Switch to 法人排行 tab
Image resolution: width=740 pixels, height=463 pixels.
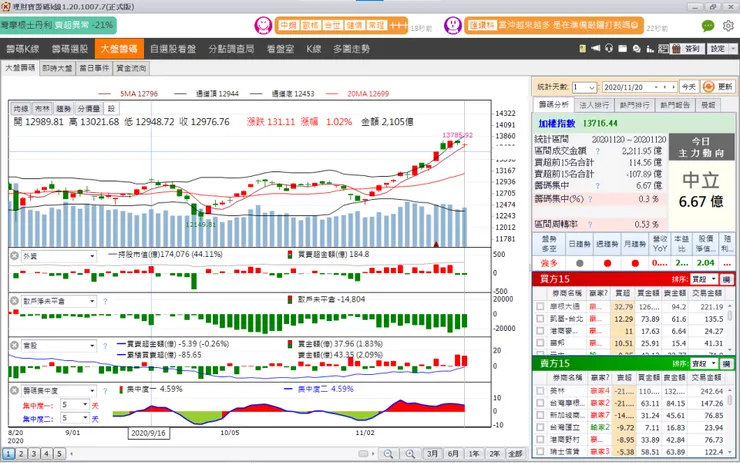[x=594, y=105]
